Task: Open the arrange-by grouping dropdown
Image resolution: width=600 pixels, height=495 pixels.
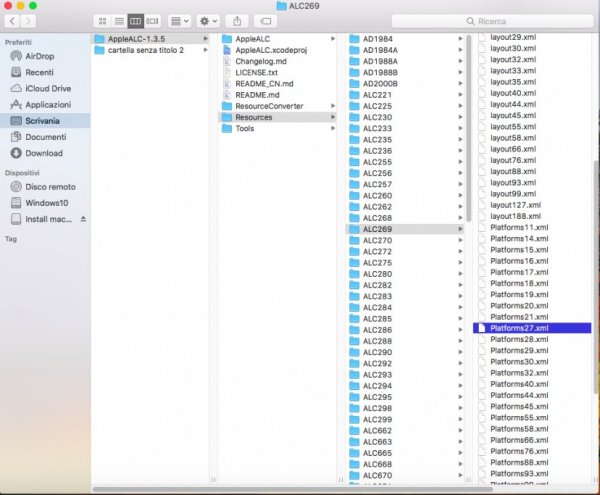Action: (x=179, y=21)
